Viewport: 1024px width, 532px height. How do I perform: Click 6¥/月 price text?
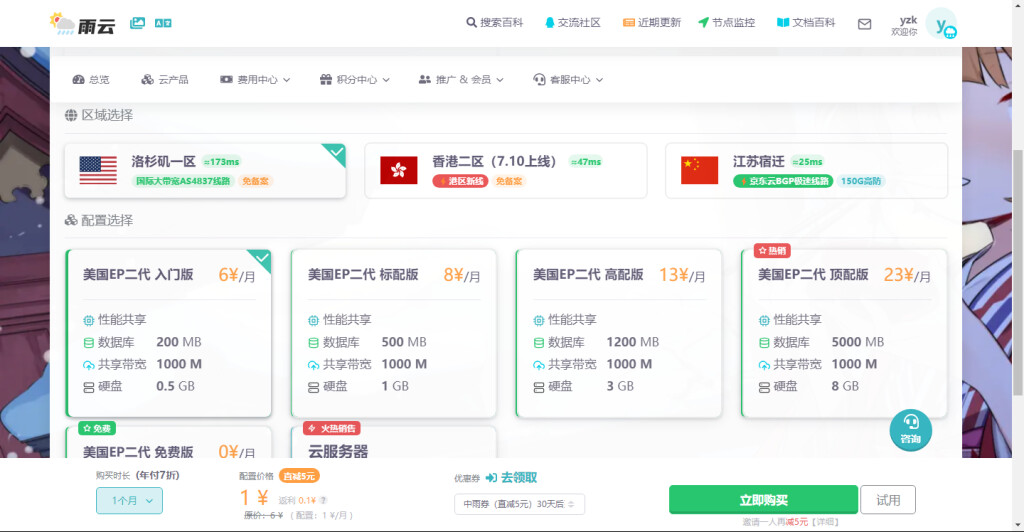[x=236, y=275]
